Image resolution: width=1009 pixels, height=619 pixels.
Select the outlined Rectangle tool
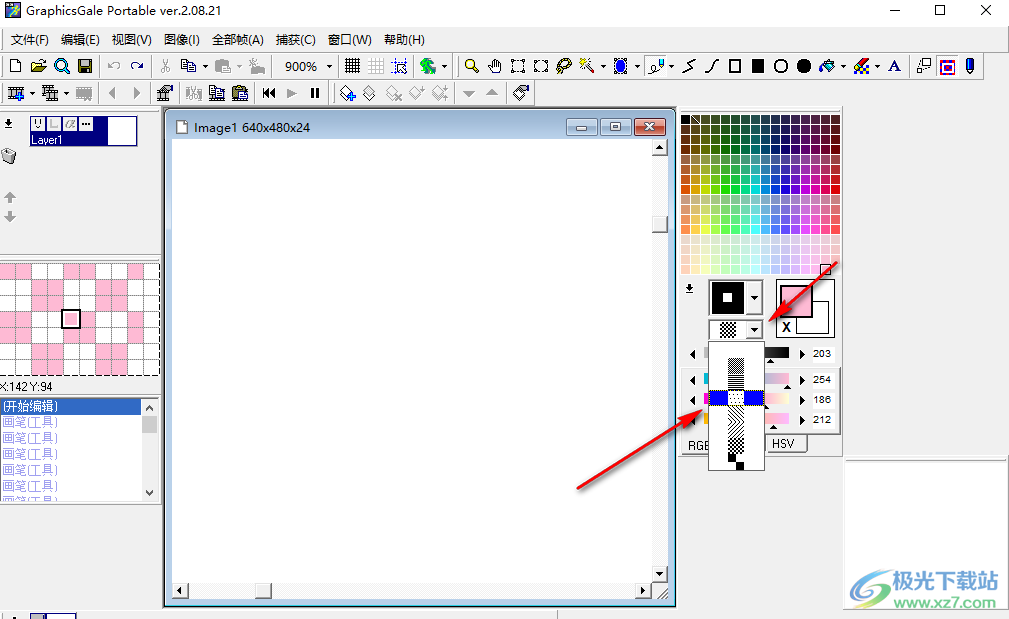[x=735, y=66]
